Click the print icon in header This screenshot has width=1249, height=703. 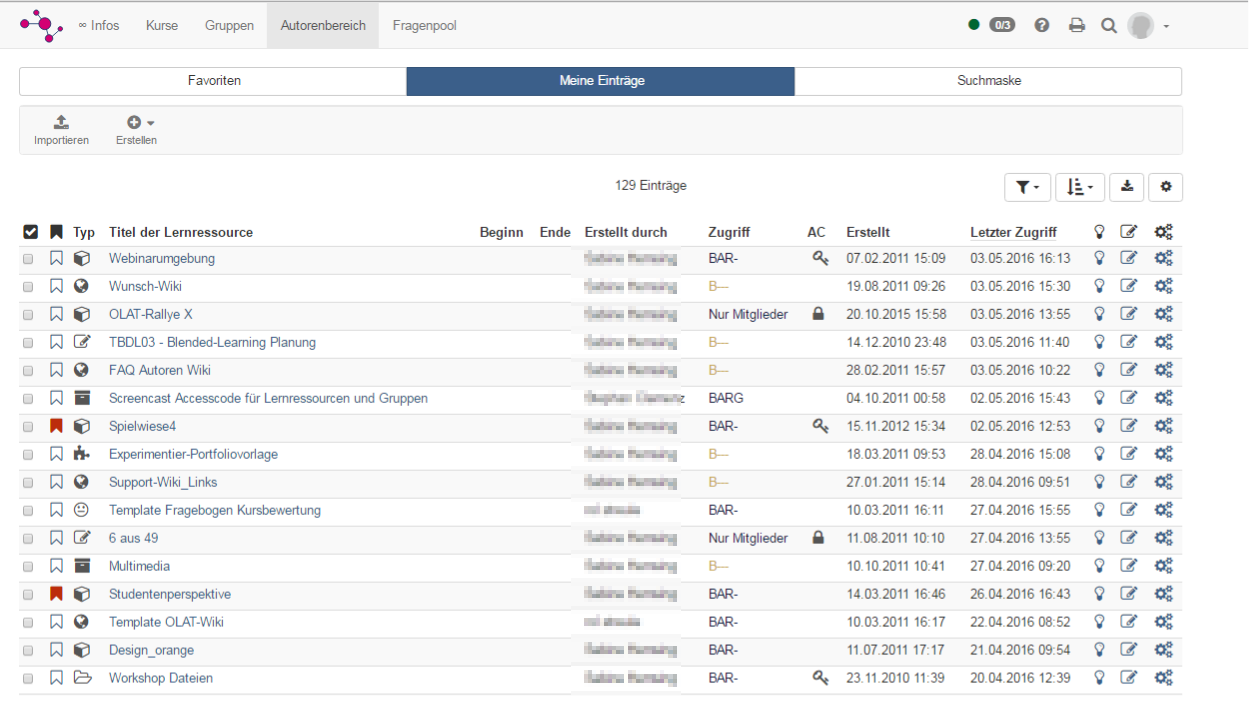[1077, 26]
